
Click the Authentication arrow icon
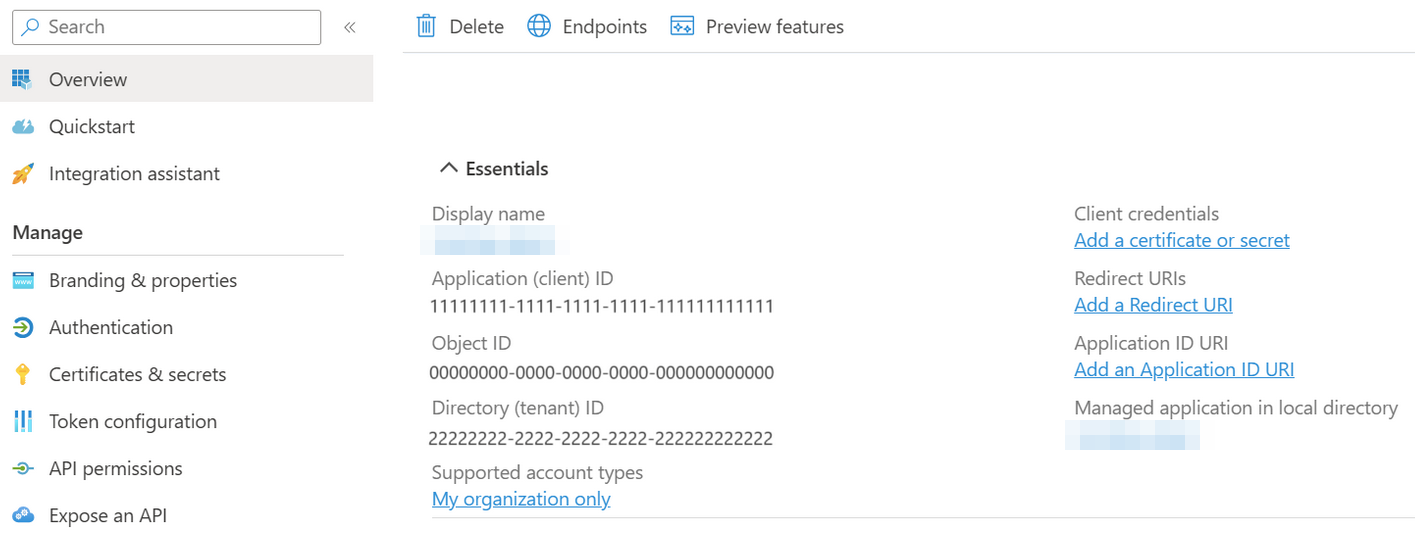pyautogui.click(x=22, y=328)
